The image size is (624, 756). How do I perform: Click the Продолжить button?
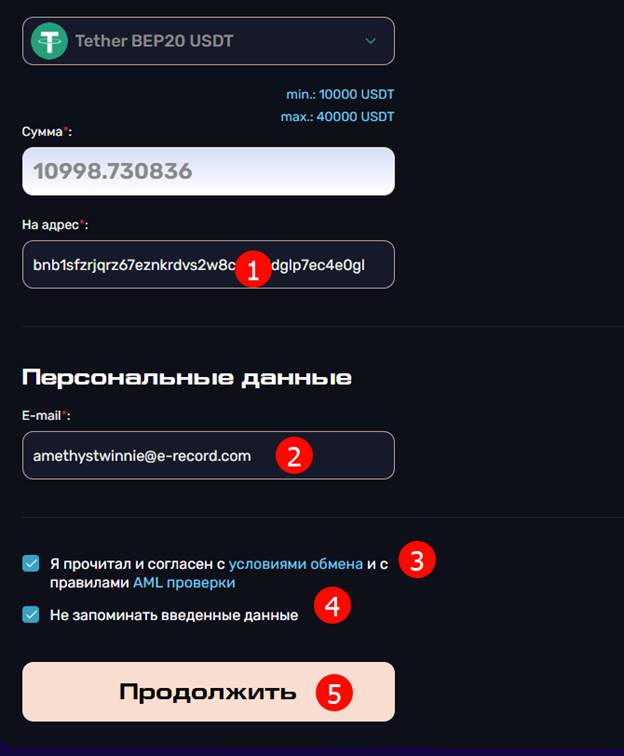208,692
